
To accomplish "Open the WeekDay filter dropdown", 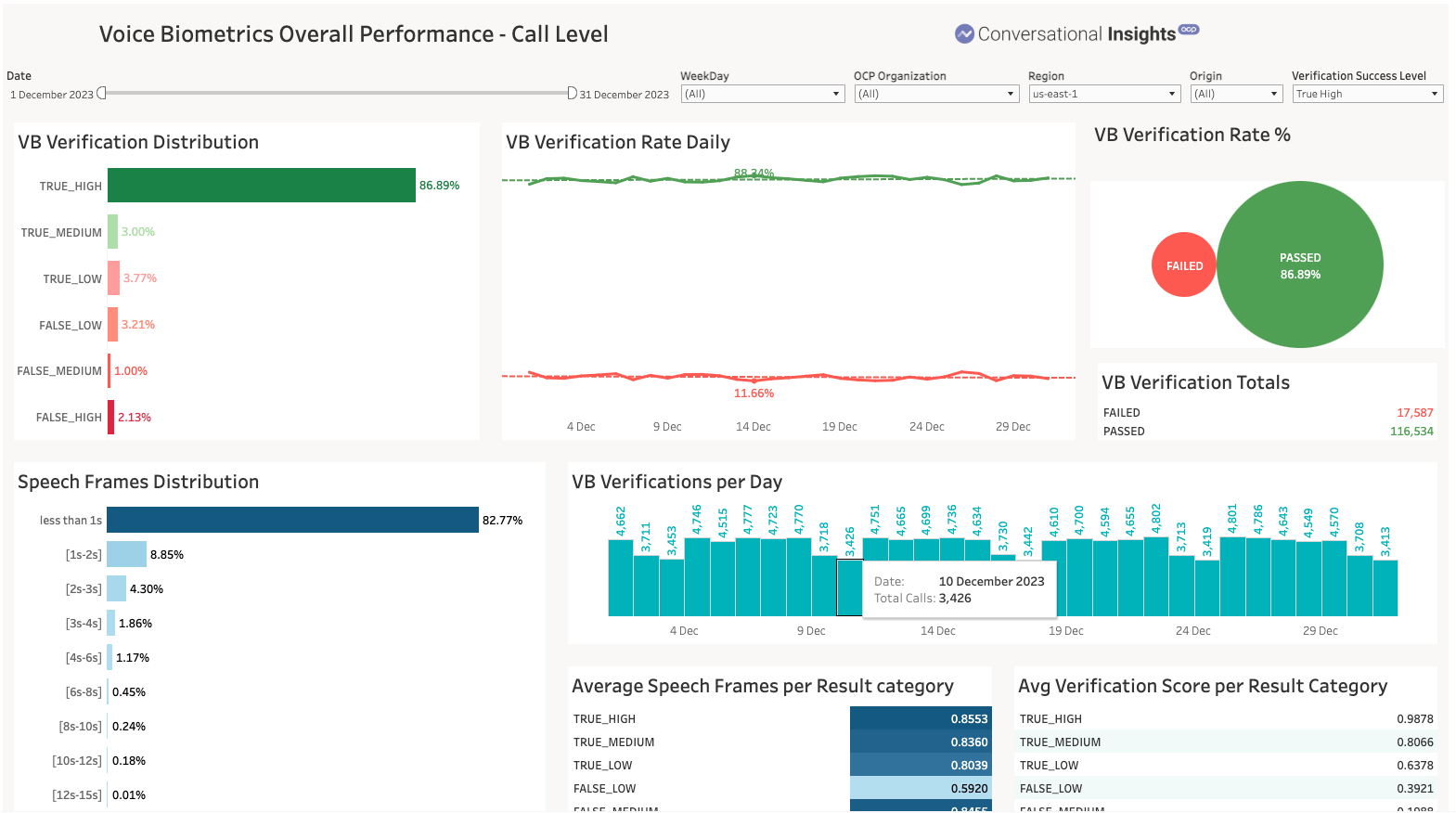I will point(762,94).
